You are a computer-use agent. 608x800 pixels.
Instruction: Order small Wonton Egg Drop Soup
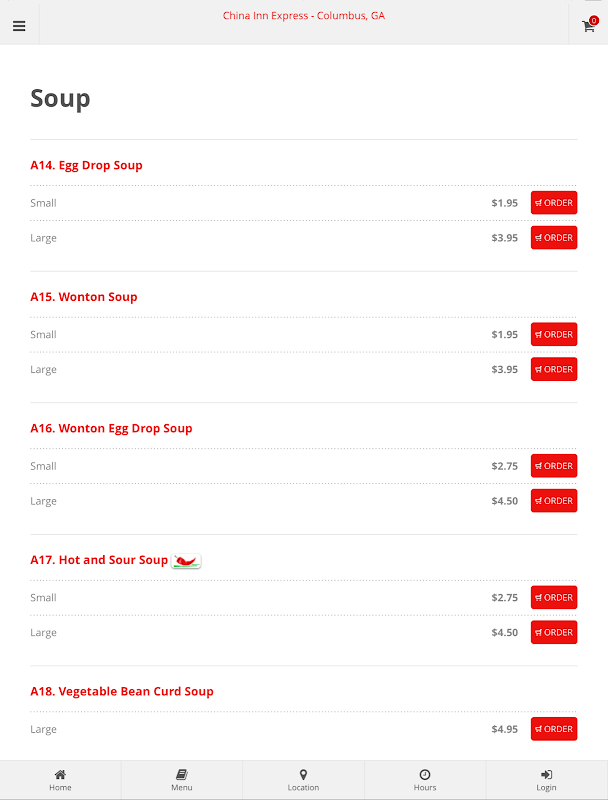tap(554, 466)
